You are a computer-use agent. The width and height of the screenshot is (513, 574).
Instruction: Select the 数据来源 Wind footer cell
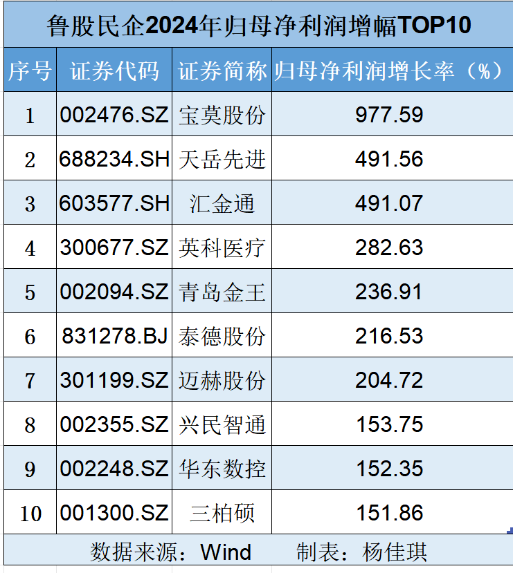(259, 550)
